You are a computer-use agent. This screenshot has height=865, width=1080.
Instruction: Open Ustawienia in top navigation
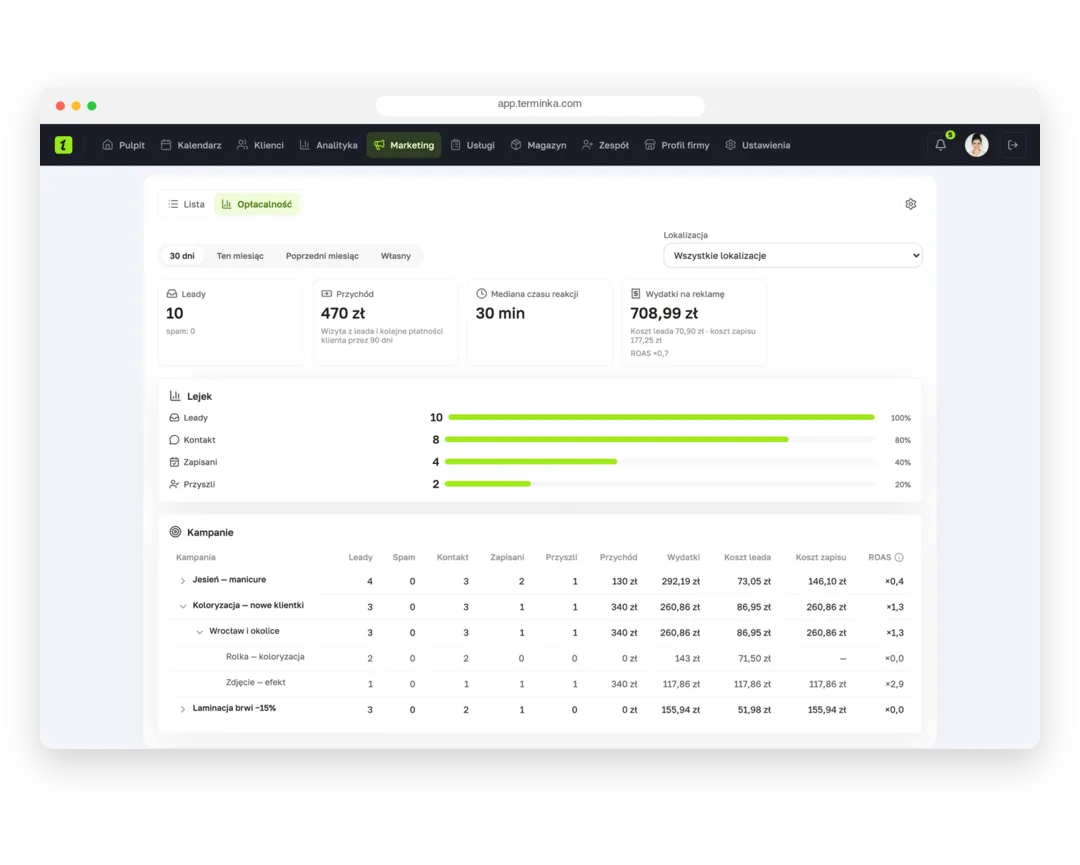[x=757, y=145]
